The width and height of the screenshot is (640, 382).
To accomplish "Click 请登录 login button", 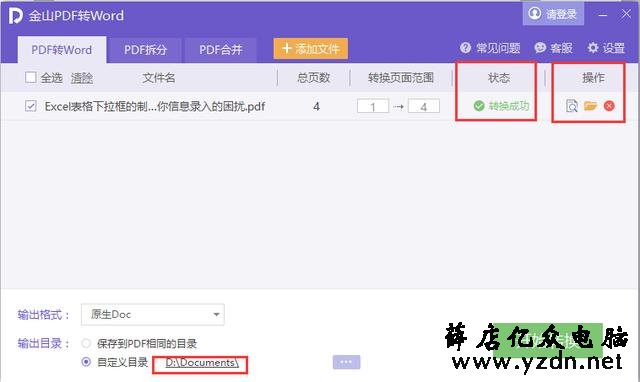I will click(x=553, y=14).
